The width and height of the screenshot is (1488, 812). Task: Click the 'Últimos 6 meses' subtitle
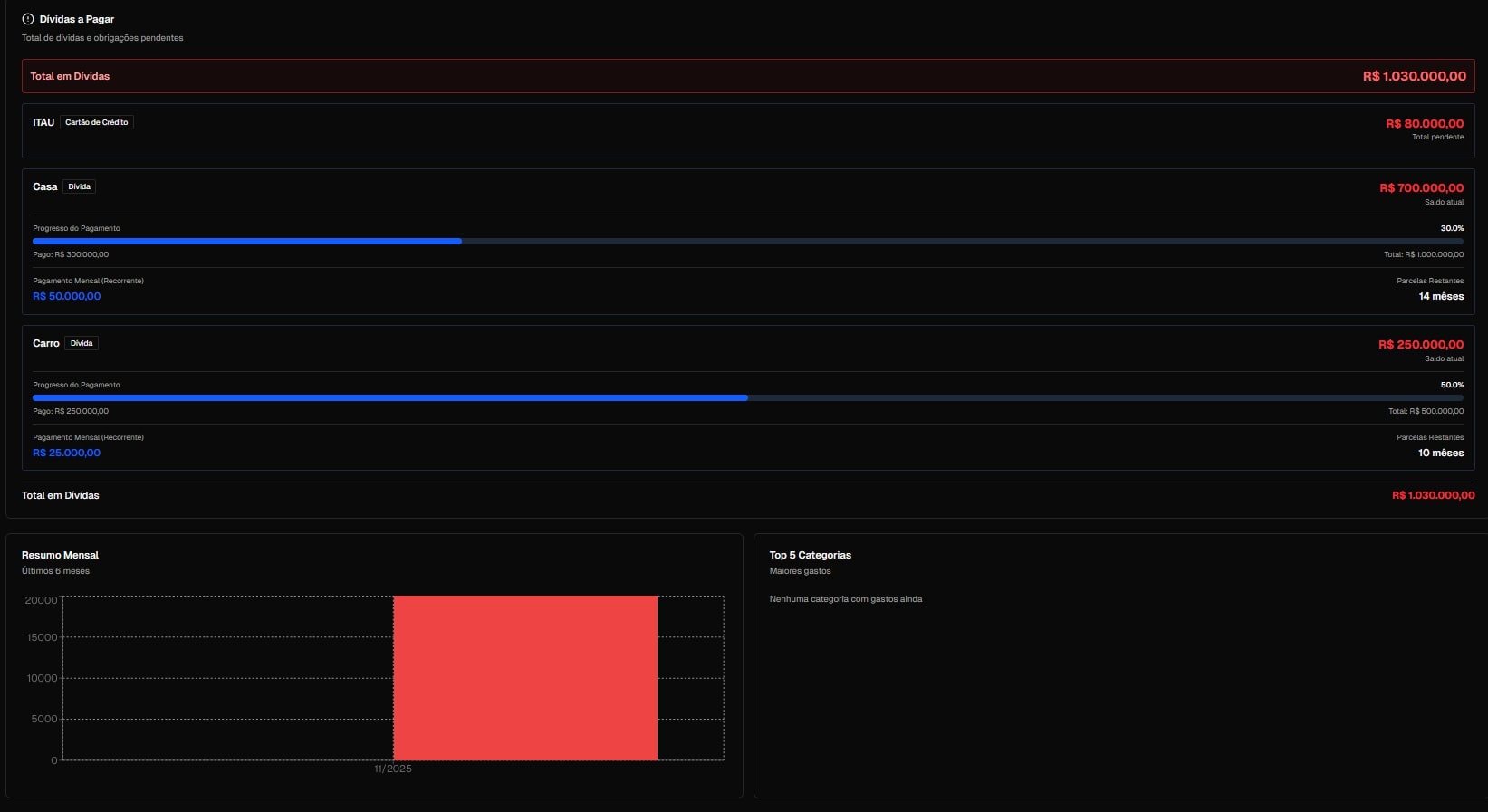tap(55, 571)
